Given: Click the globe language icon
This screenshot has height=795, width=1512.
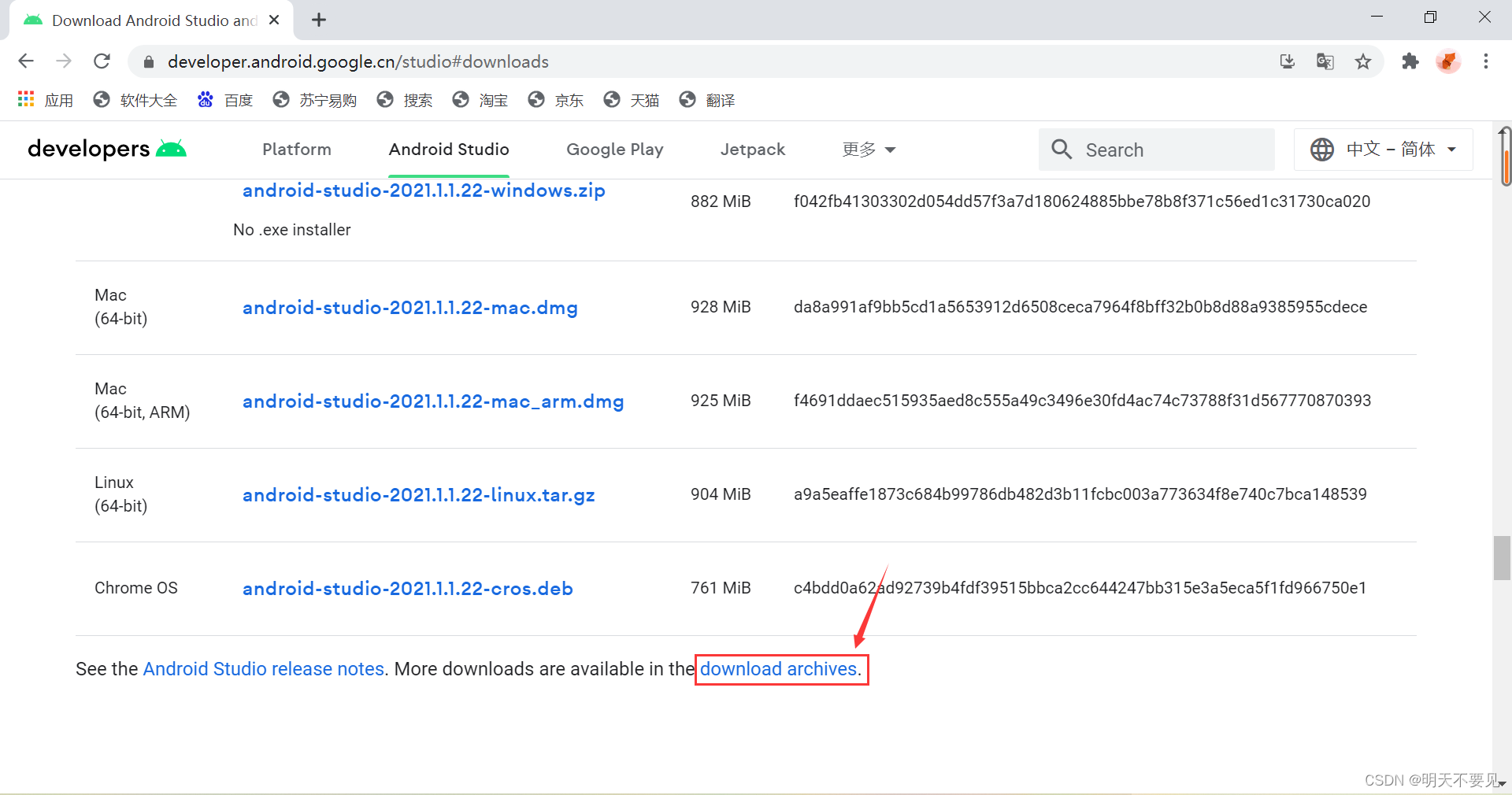Looking at the screenshot, I should click(x=1321, y=150).
